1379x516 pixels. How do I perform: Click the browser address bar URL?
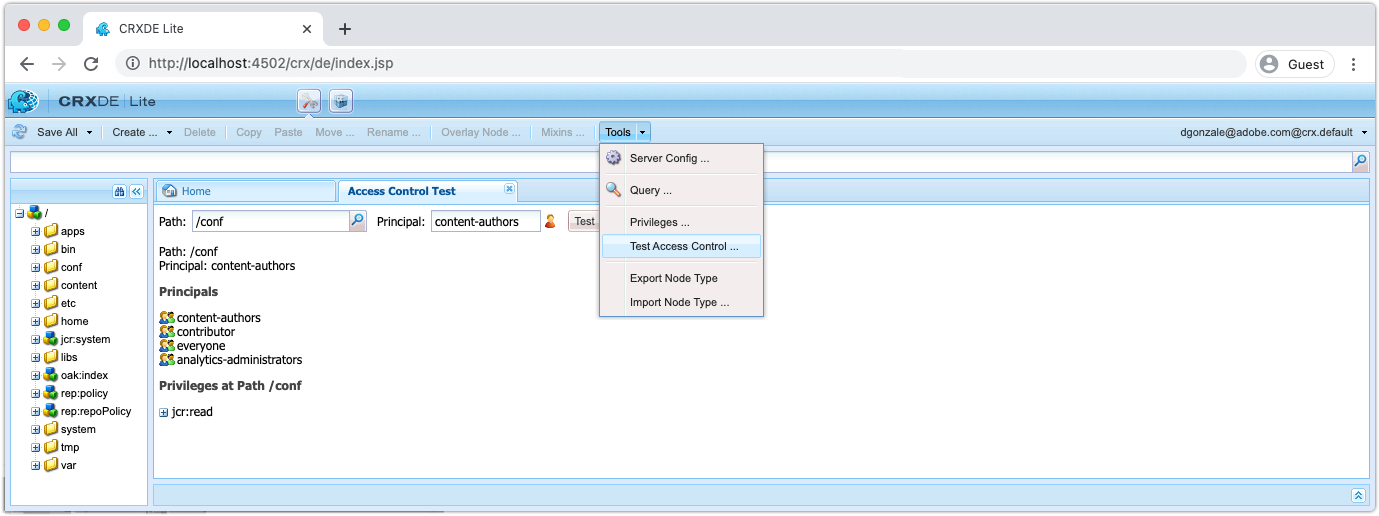pyautogui.click(x=271, y=64)
